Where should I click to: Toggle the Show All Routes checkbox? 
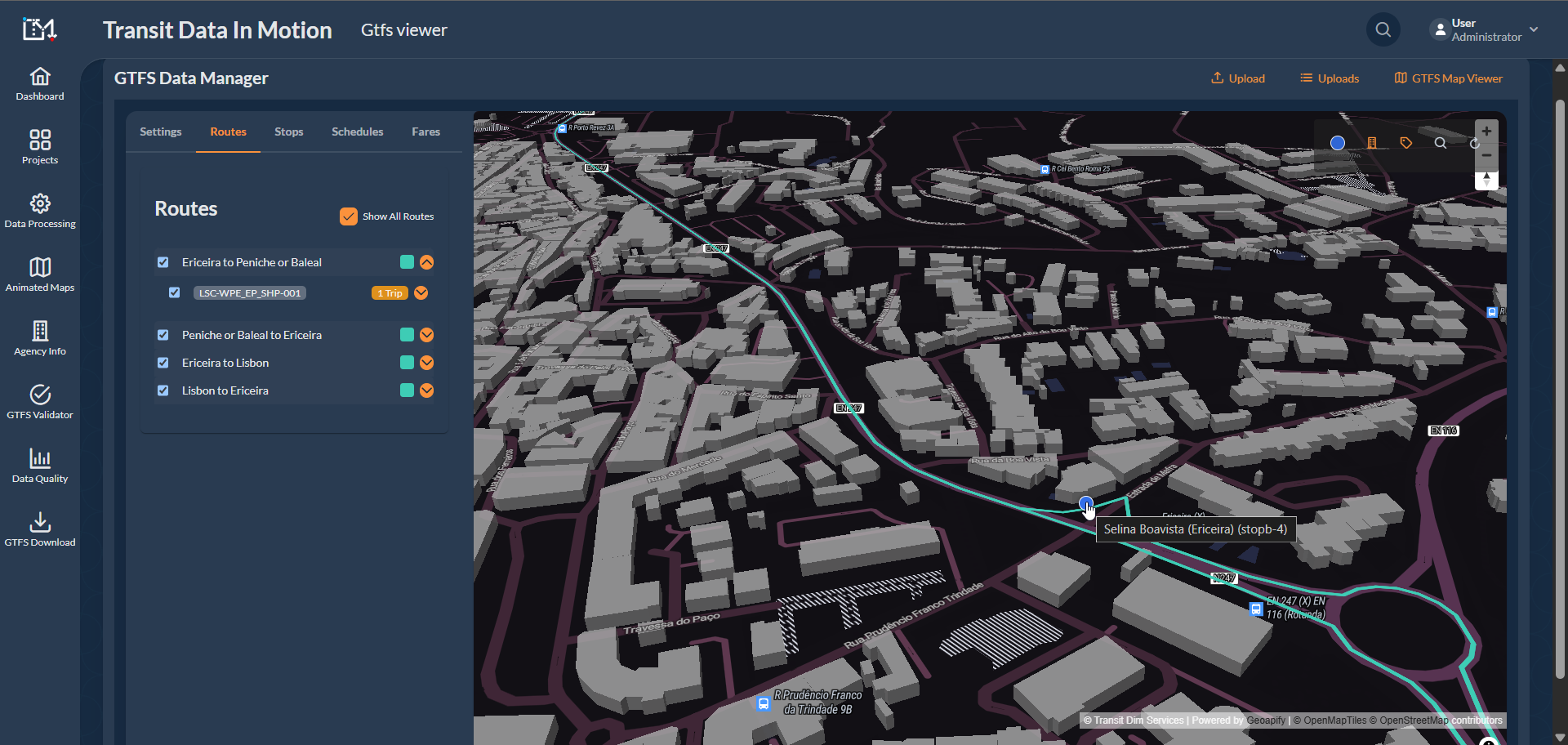(349, 216)
